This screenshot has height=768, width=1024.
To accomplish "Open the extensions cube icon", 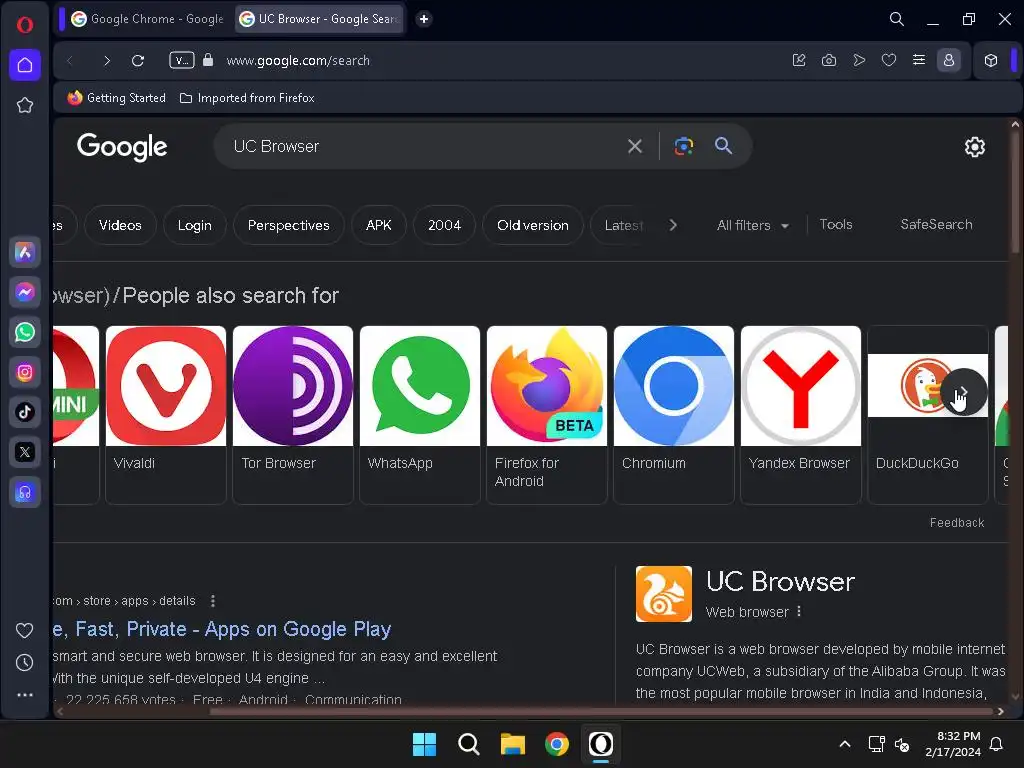I will point(991,61).
